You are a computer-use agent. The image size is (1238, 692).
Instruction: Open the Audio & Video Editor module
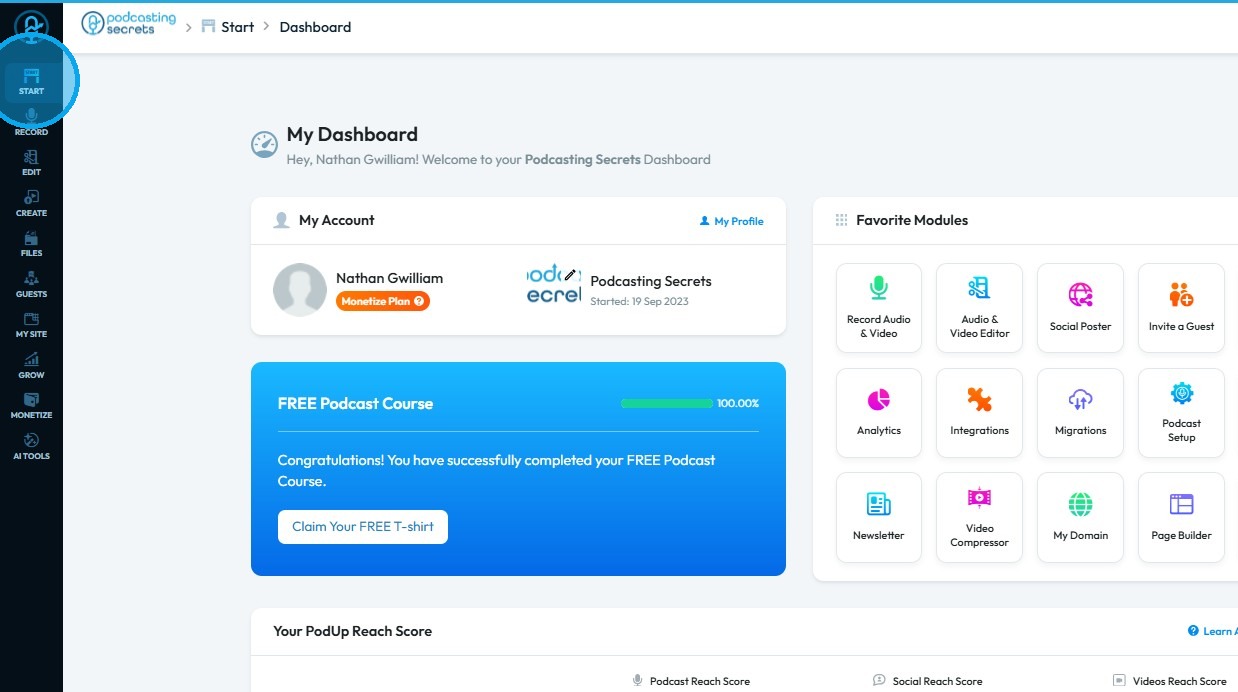(x=979, y=308)
